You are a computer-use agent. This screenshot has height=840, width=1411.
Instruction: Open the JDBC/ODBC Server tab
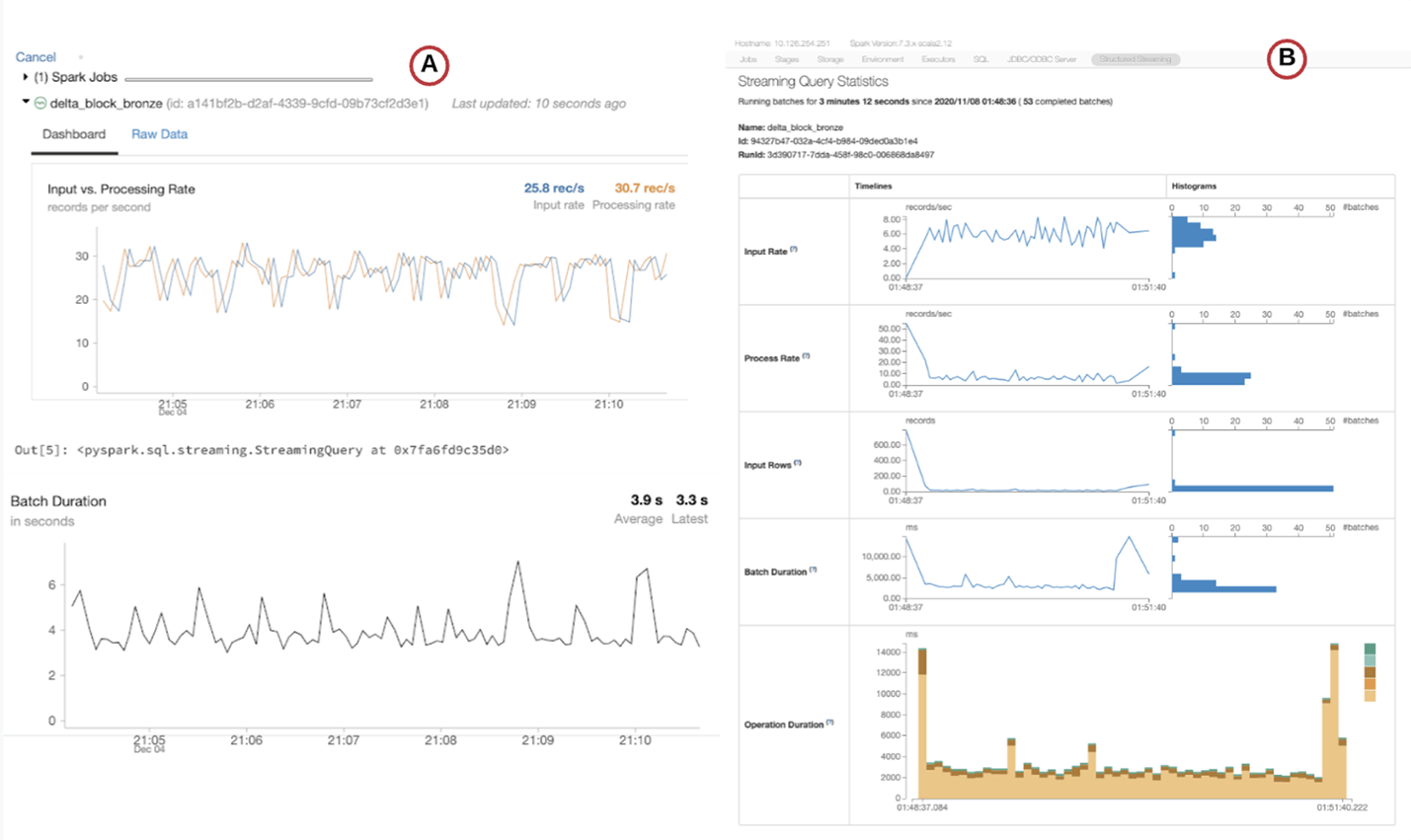1042,59
